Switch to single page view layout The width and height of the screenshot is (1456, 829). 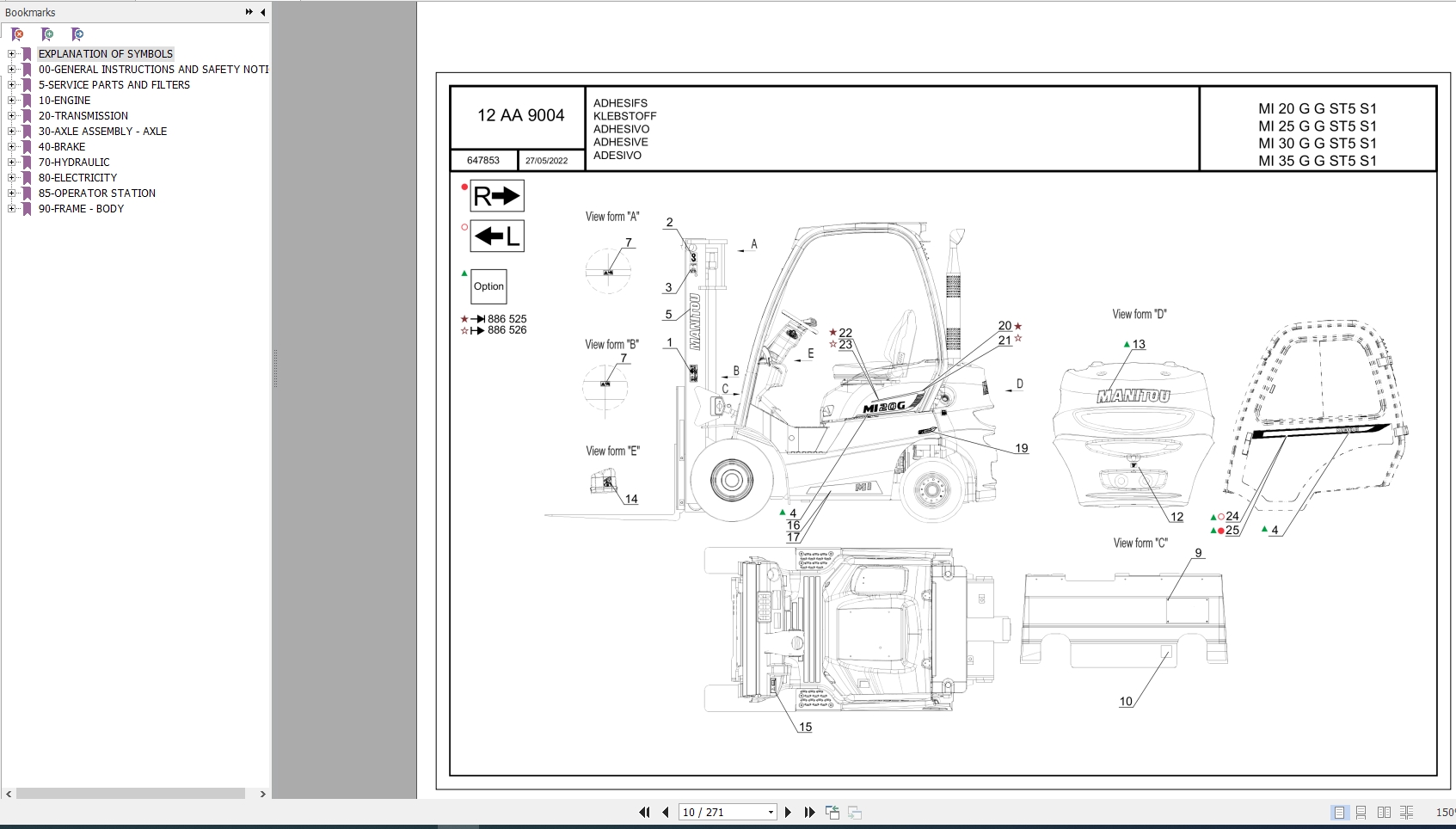click(1339, 812)
